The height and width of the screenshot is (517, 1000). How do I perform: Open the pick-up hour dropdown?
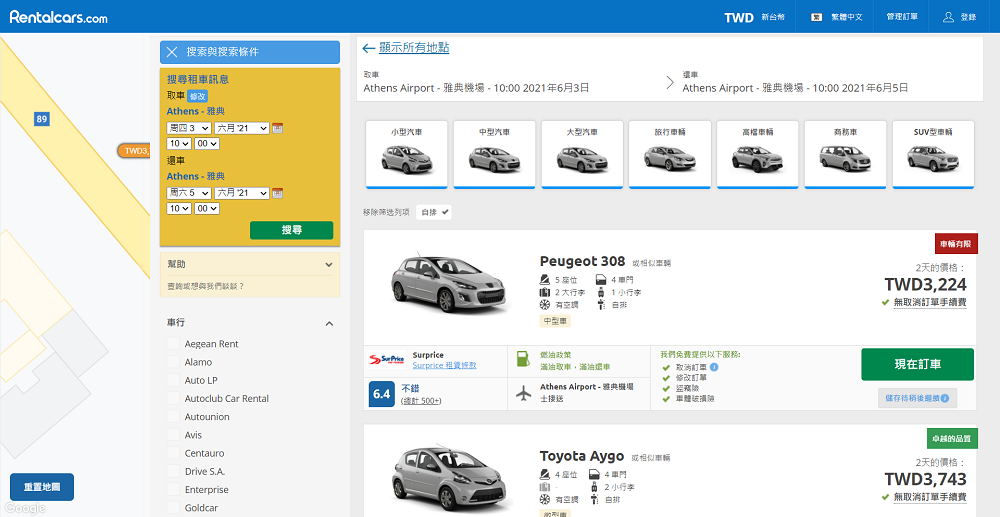(x=179, y=144)
